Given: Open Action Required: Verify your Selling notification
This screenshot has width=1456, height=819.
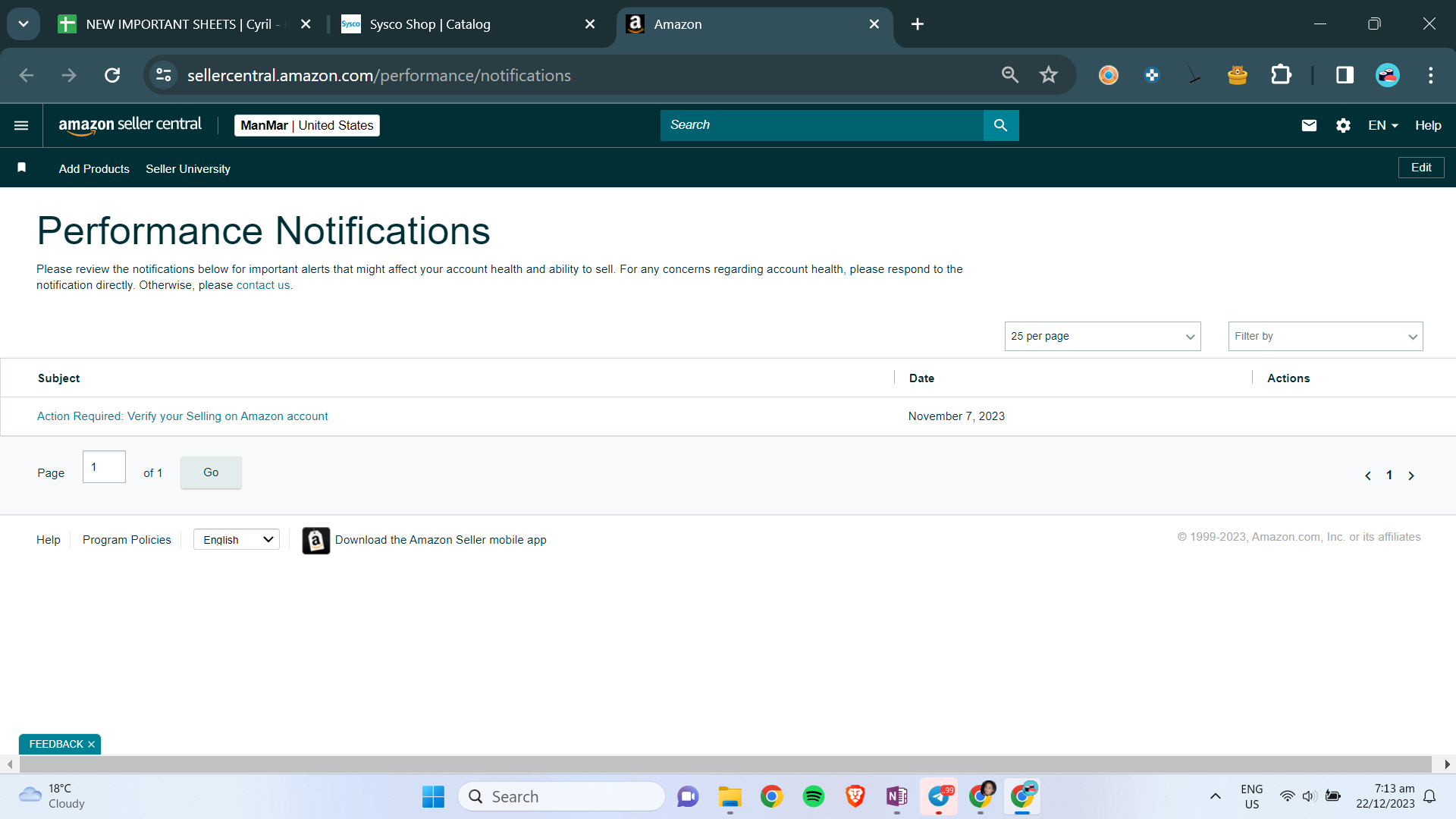Looking at the screenshot, I should (183, 416).
